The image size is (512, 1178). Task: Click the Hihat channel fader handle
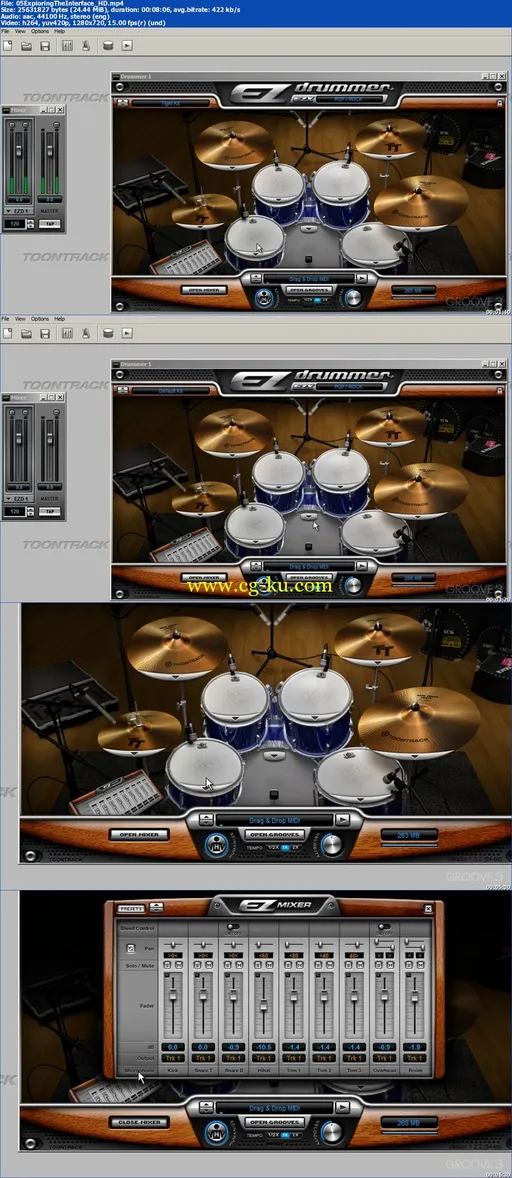[x=264, y=1005]
